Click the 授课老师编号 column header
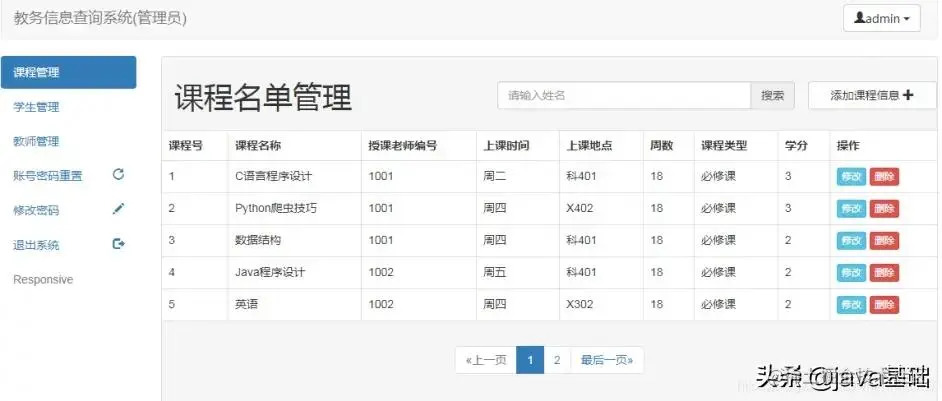The width and height of the screenshot is (942, 401). point(403,145)
